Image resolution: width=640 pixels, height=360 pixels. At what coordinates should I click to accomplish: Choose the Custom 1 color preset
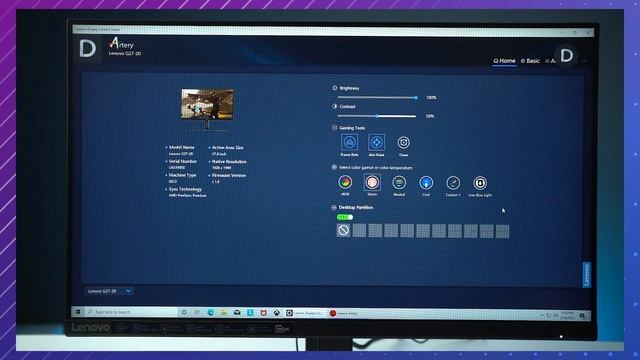coord(453,182)
